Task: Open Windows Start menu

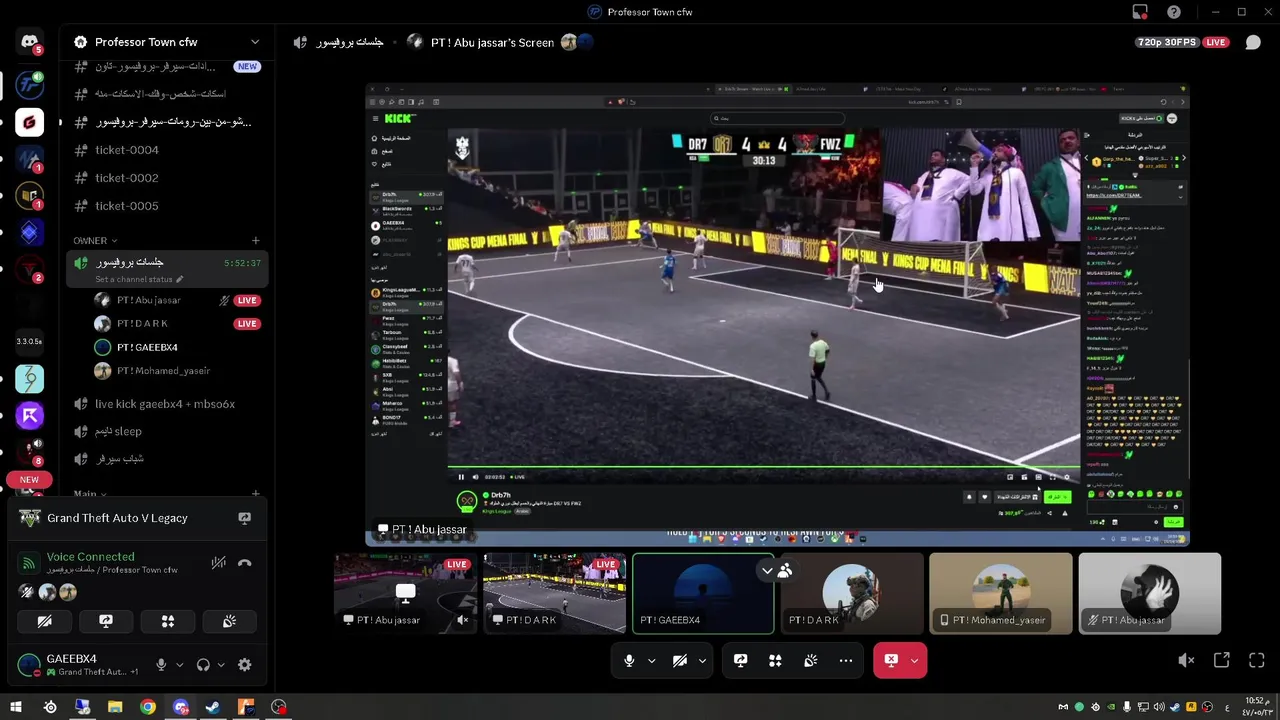Action: coord(16,707)
